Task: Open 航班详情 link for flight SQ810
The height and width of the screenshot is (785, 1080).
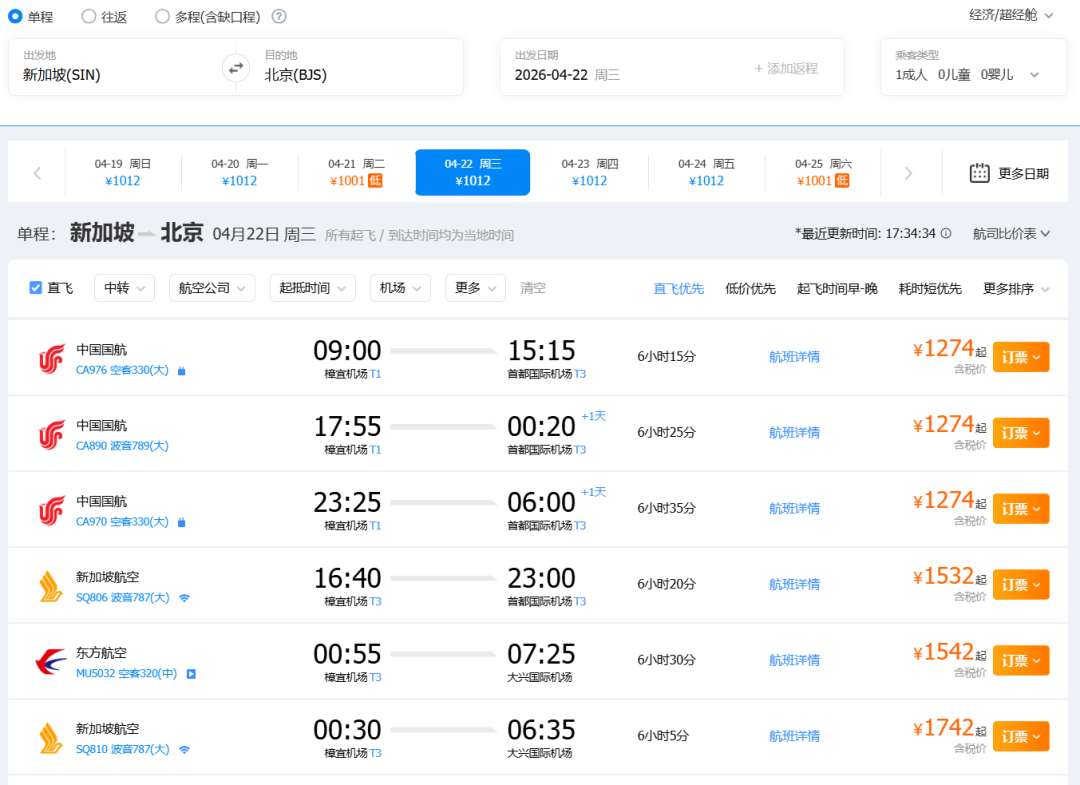Action: (794, 736)
